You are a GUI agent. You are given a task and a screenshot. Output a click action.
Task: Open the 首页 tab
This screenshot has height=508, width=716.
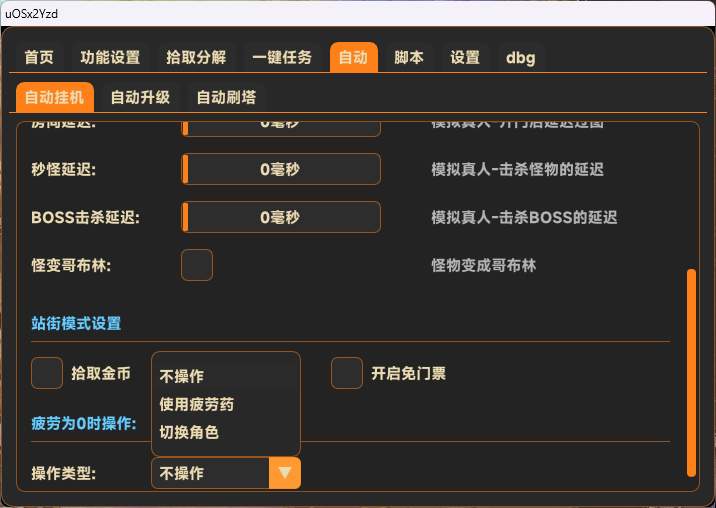(x=39, y=58)
